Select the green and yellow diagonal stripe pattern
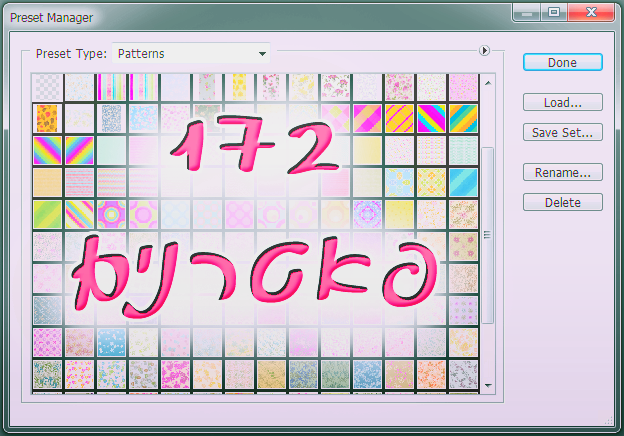Viewport: 624px width, 436px height. click(47, 214)
